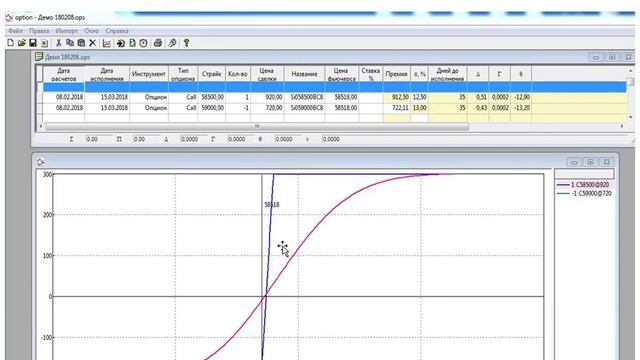Minimize the Демо 180208.ops table window

point(596,57)
